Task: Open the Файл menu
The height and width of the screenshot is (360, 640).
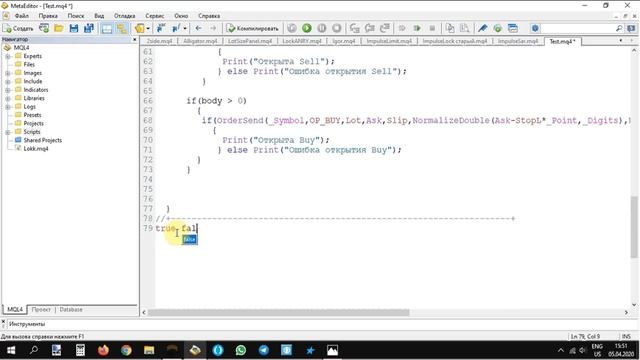Action: (x=22, y=16)
